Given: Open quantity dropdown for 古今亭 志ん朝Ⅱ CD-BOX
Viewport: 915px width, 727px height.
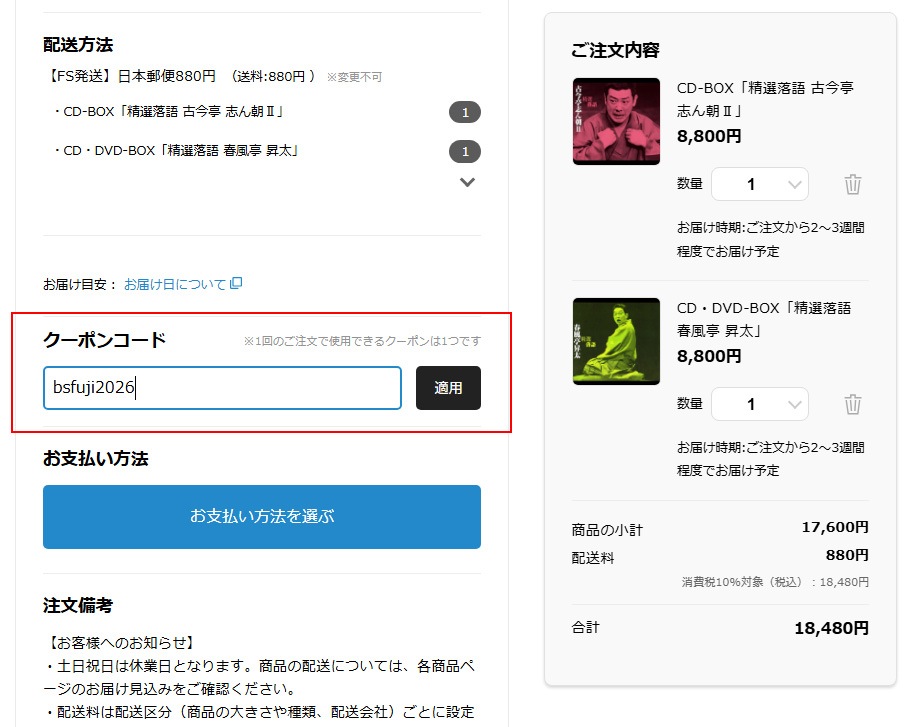Looking at the screenshot, I should click(759, 184).
